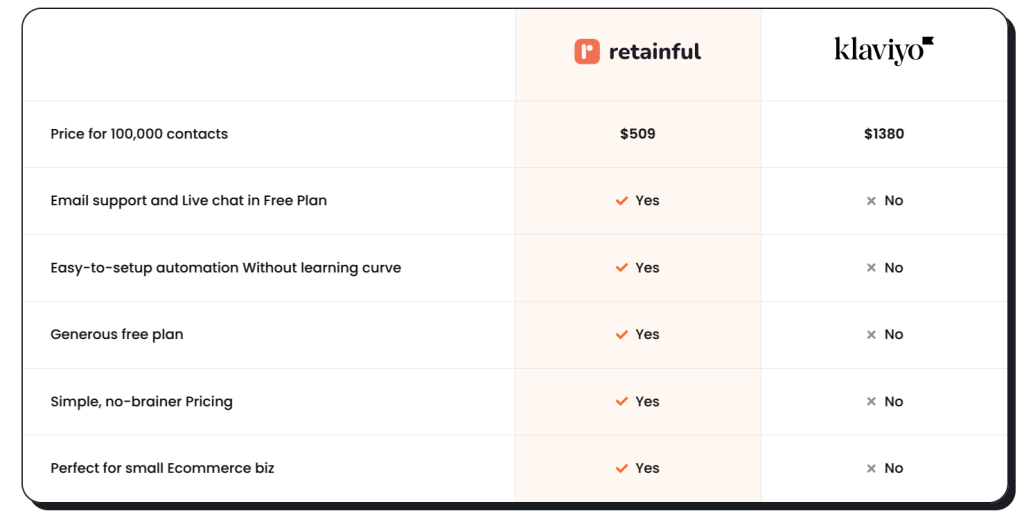Click the Email support and Live chat label
The height and width of the screenshot is (520, 1024).
tap(189, 201)
